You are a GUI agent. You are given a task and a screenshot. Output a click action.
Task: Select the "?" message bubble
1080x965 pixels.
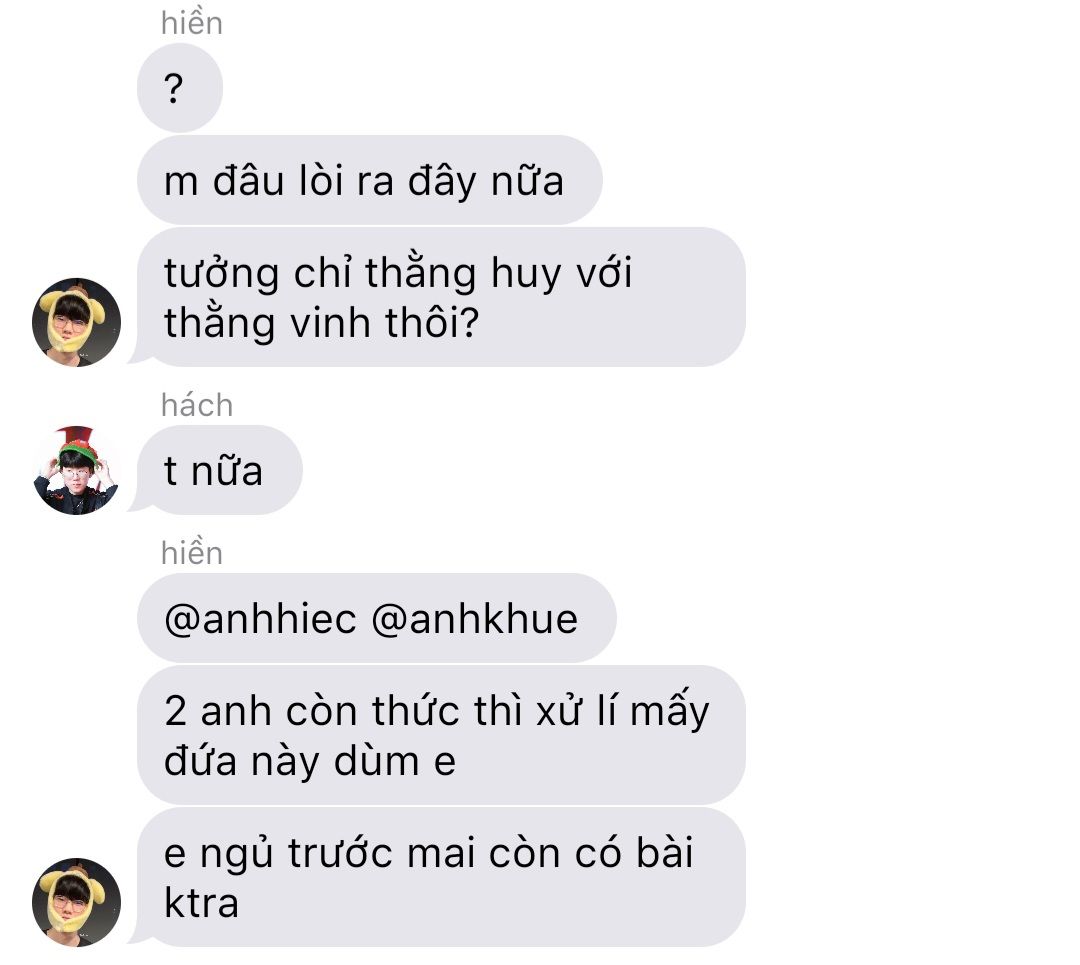(180, 88)
